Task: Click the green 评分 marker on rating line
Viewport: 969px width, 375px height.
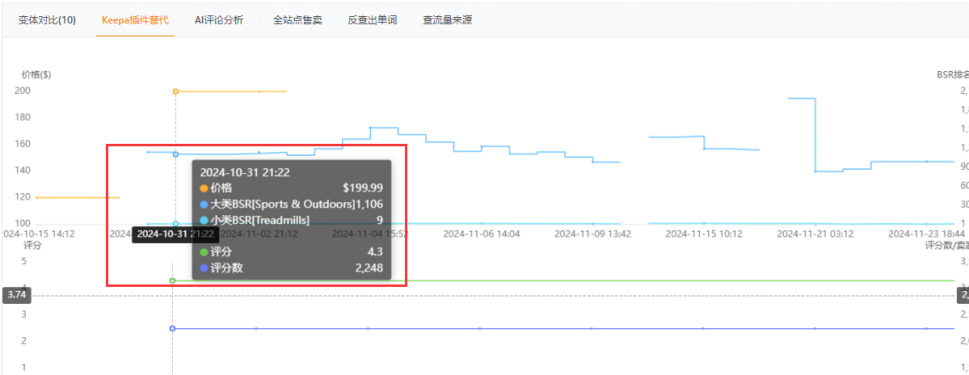Action: pos(172,280)
